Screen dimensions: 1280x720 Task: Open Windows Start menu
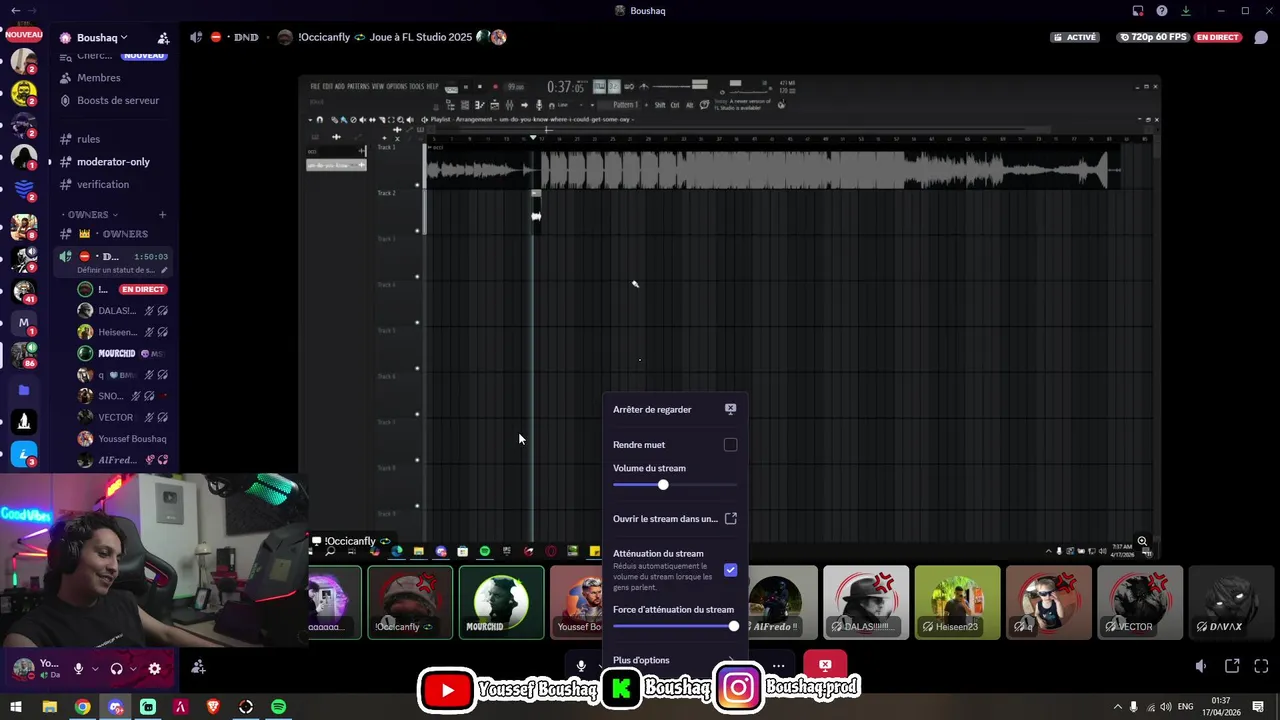[18, 707]
